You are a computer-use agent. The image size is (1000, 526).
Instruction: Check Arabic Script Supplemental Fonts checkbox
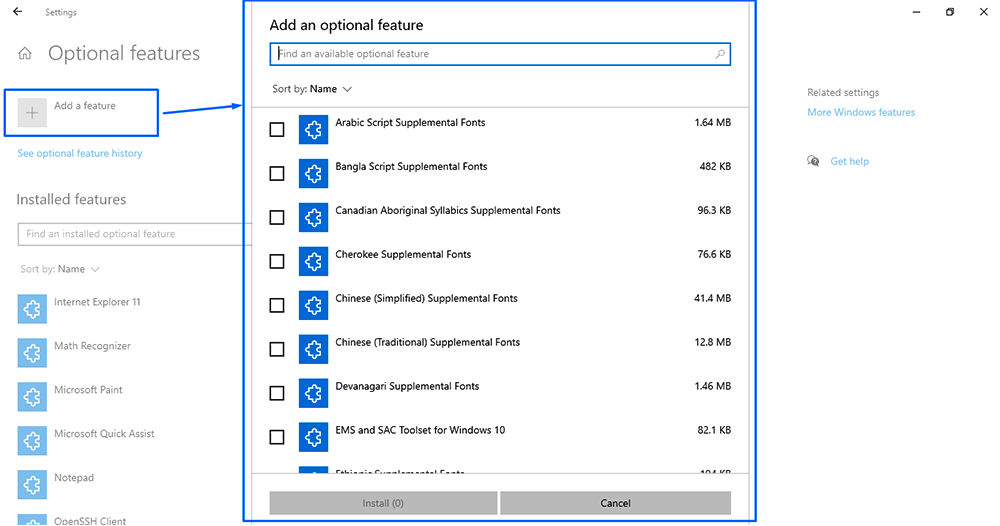[277, 129]
